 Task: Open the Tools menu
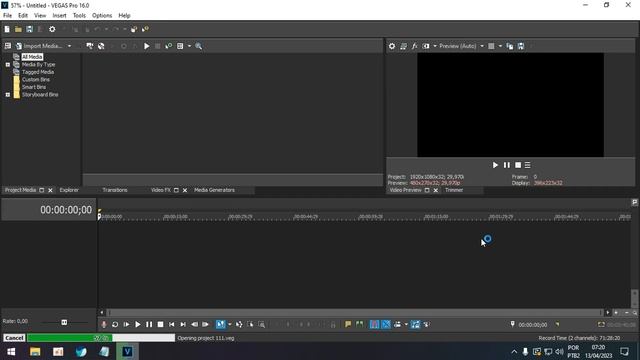click(79, 16)
